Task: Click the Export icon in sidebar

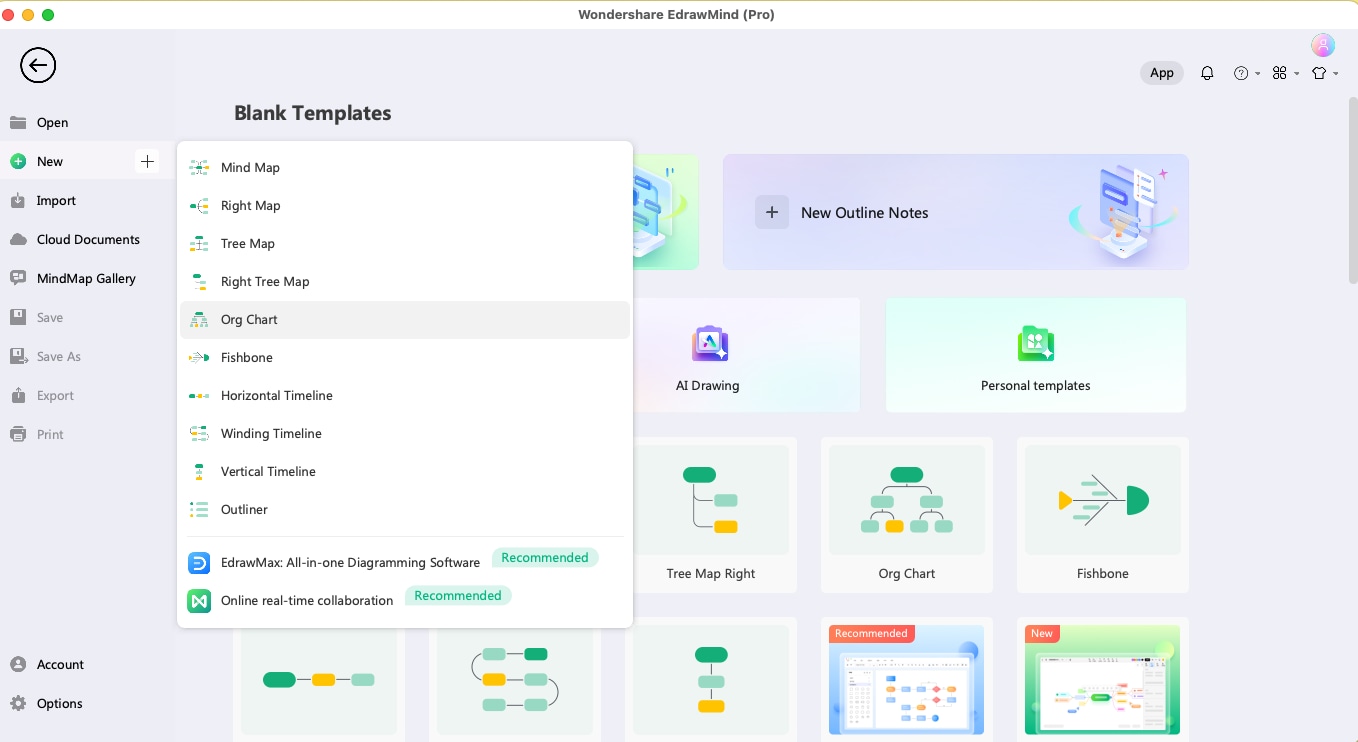Action: tap(18, 395)
